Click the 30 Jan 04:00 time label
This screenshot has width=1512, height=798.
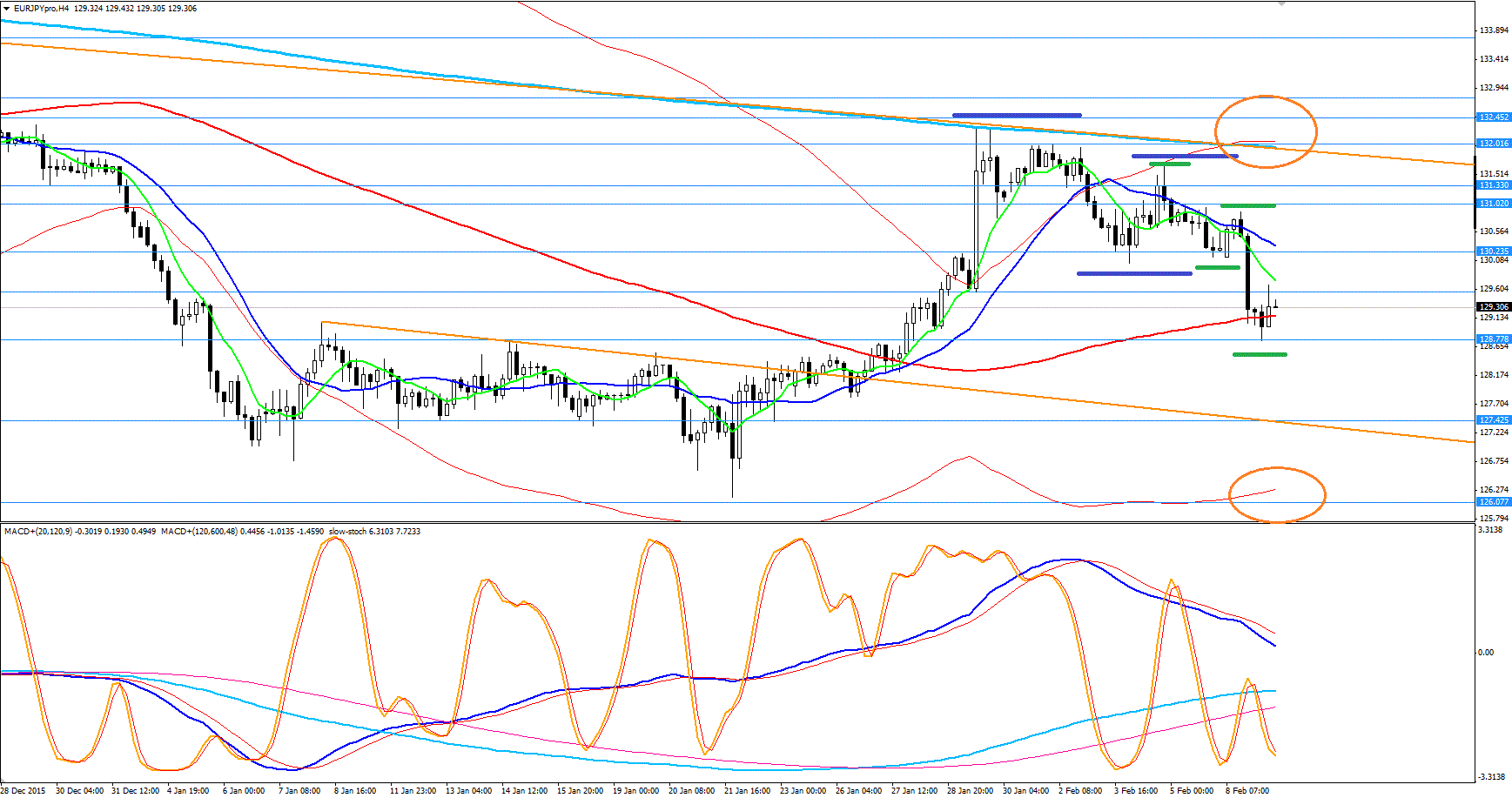[x=1025, y=791]
